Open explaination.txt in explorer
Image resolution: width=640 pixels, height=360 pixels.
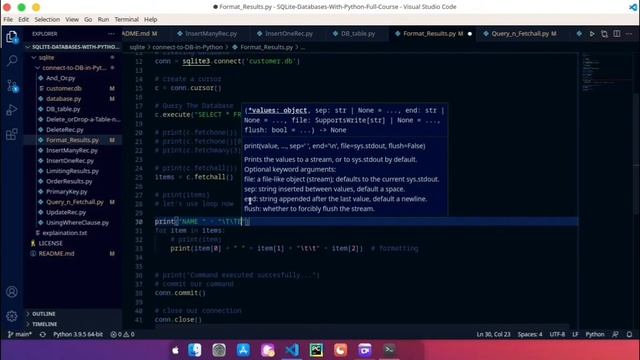tap(73, 233)
